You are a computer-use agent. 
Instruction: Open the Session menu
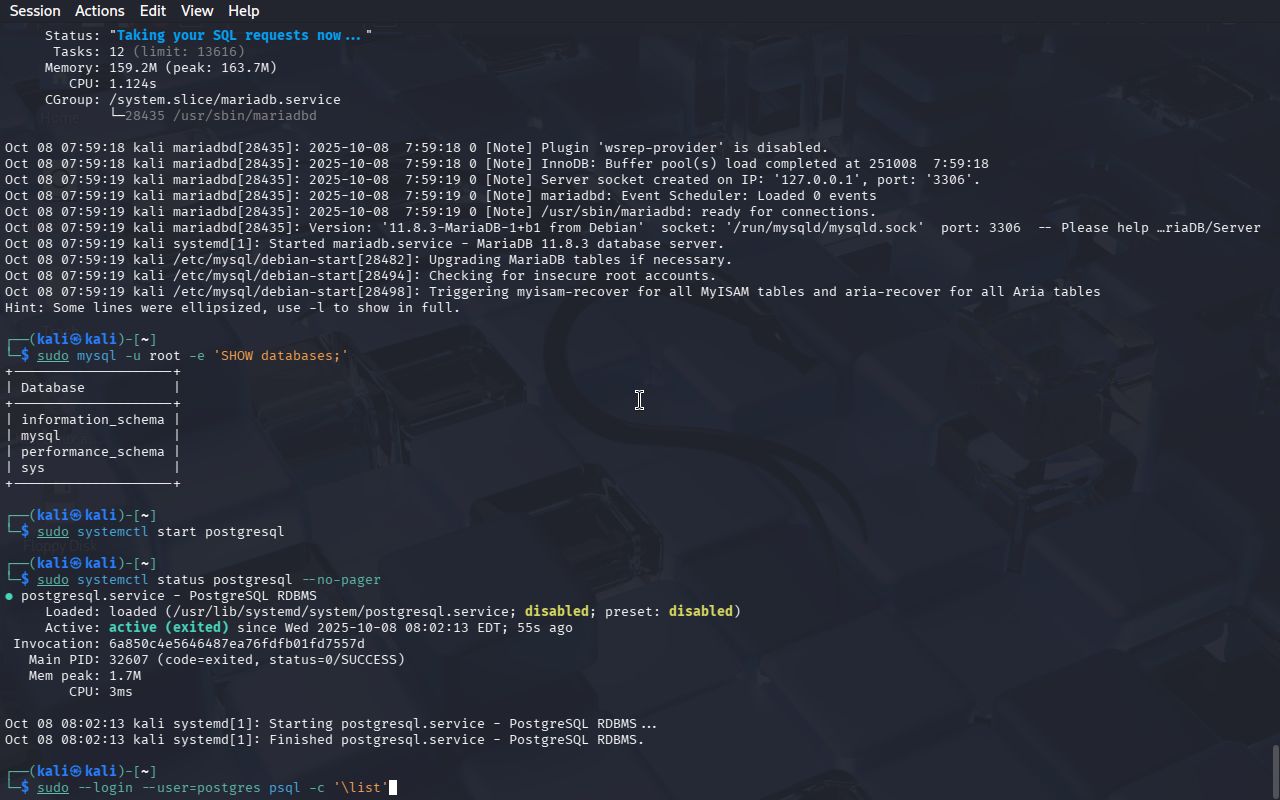(x=35, y=11)
